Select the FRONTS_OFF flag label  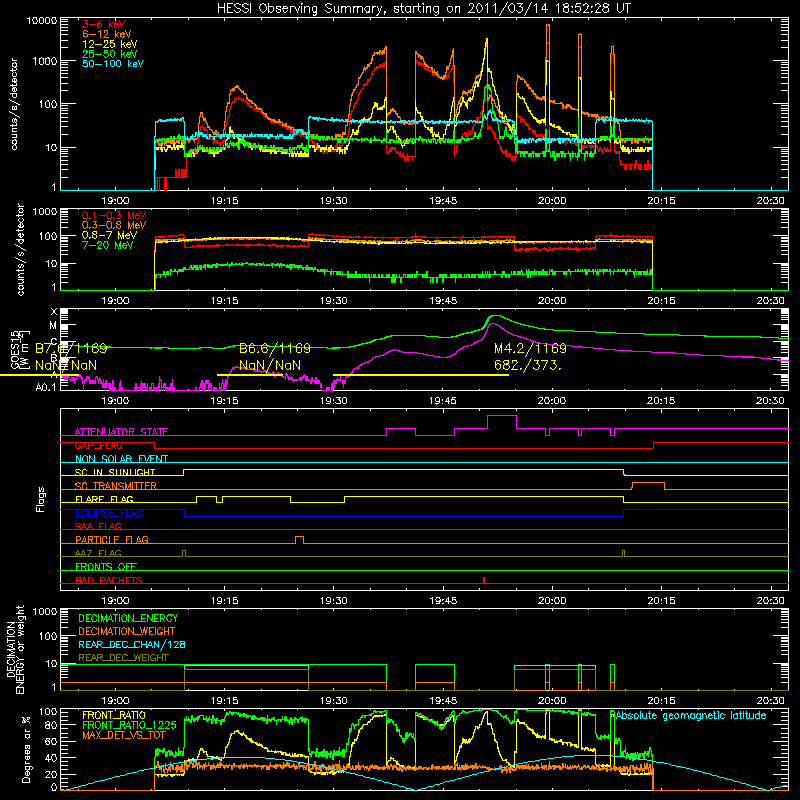pyautogui.click(x=106, y=567)
